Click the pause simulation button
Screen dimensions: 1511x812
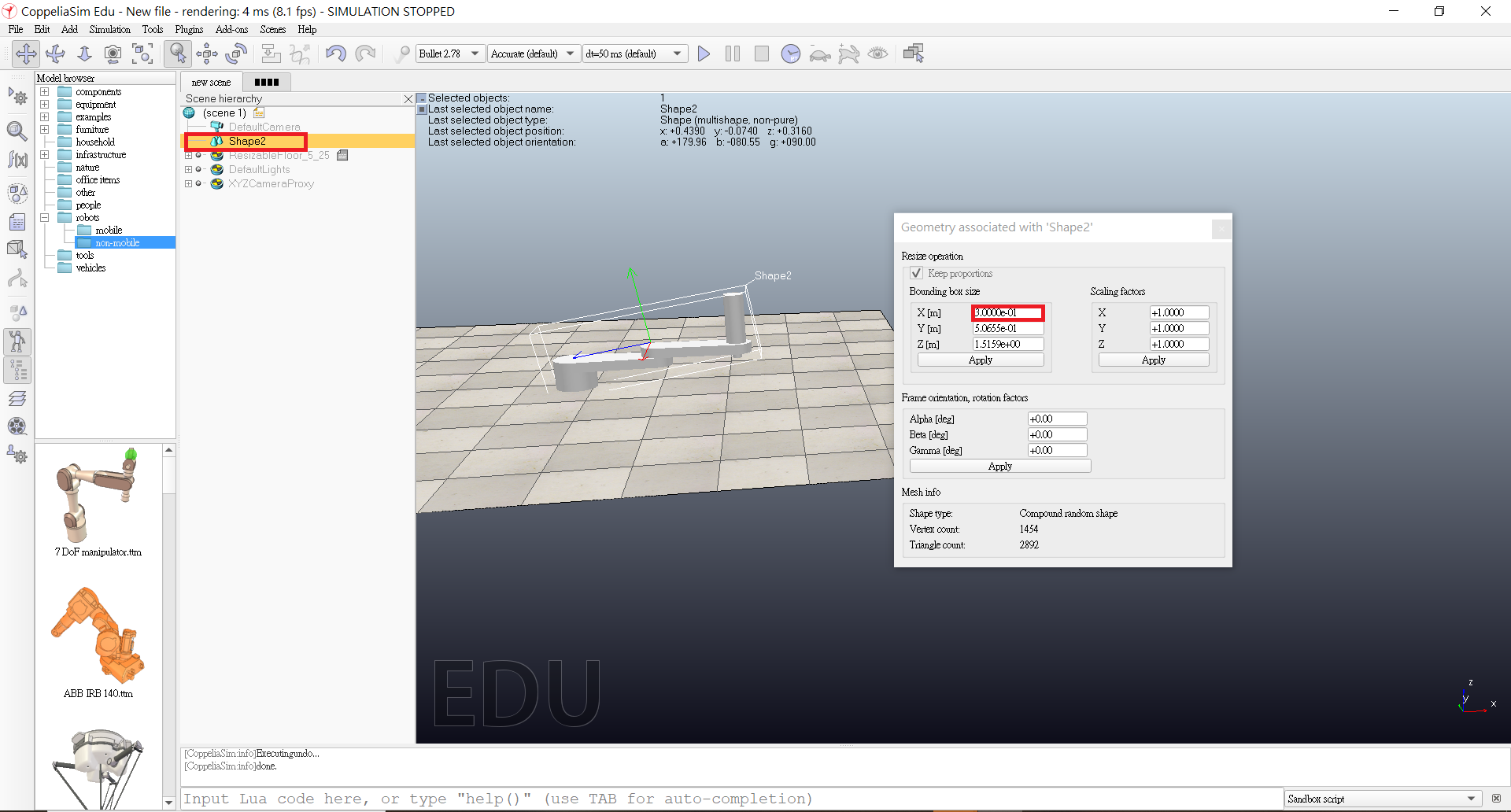[733, 54]
